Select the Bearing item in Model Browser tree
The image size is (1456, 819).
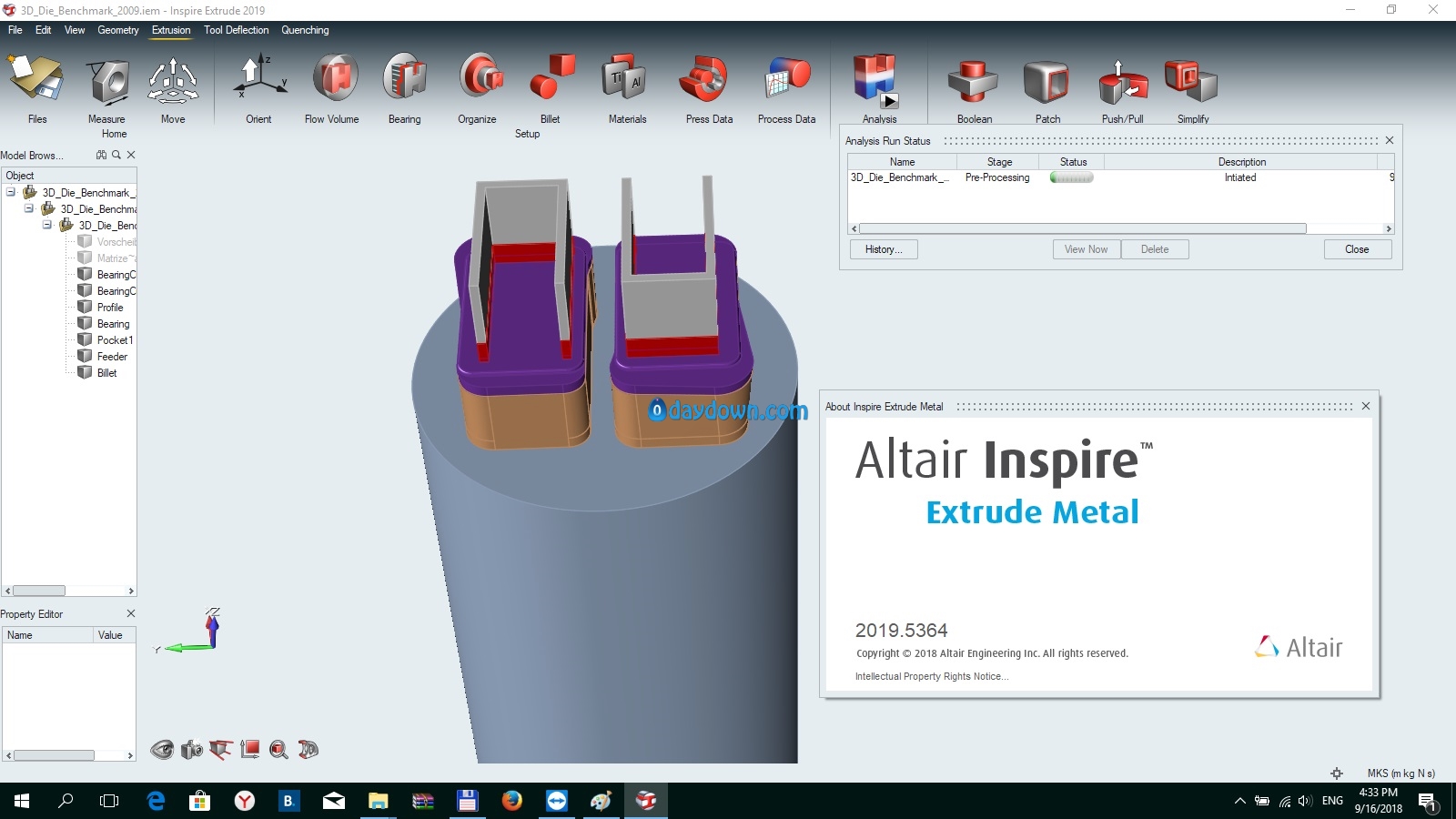click(113, 324)
